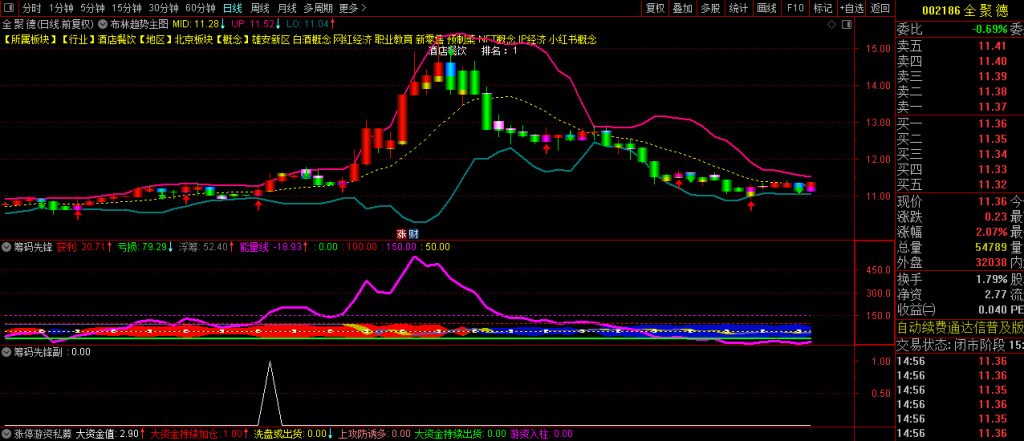
Task: Open the 雄安新区 concept tag
Action: pyautogui.click(x=271, y=39)
